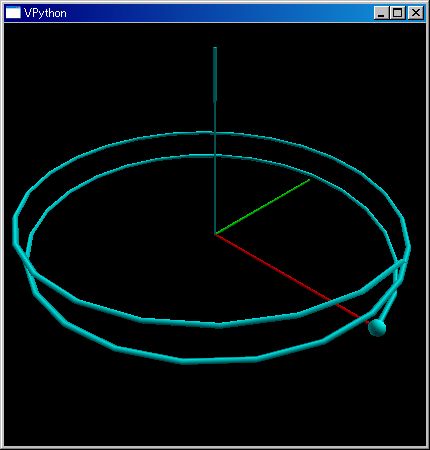
Task: Click the top end of the vertical axis
Action: click(x=215, y=49)
